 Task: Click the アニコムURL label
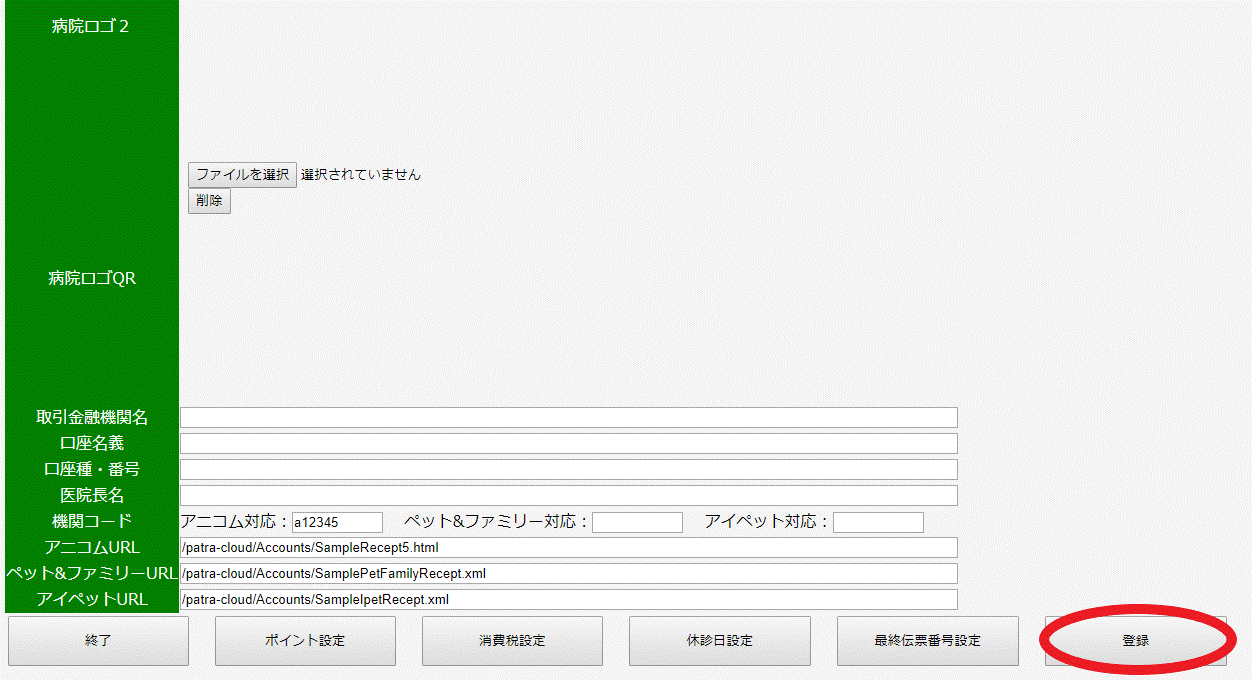(x=92, y=547)
